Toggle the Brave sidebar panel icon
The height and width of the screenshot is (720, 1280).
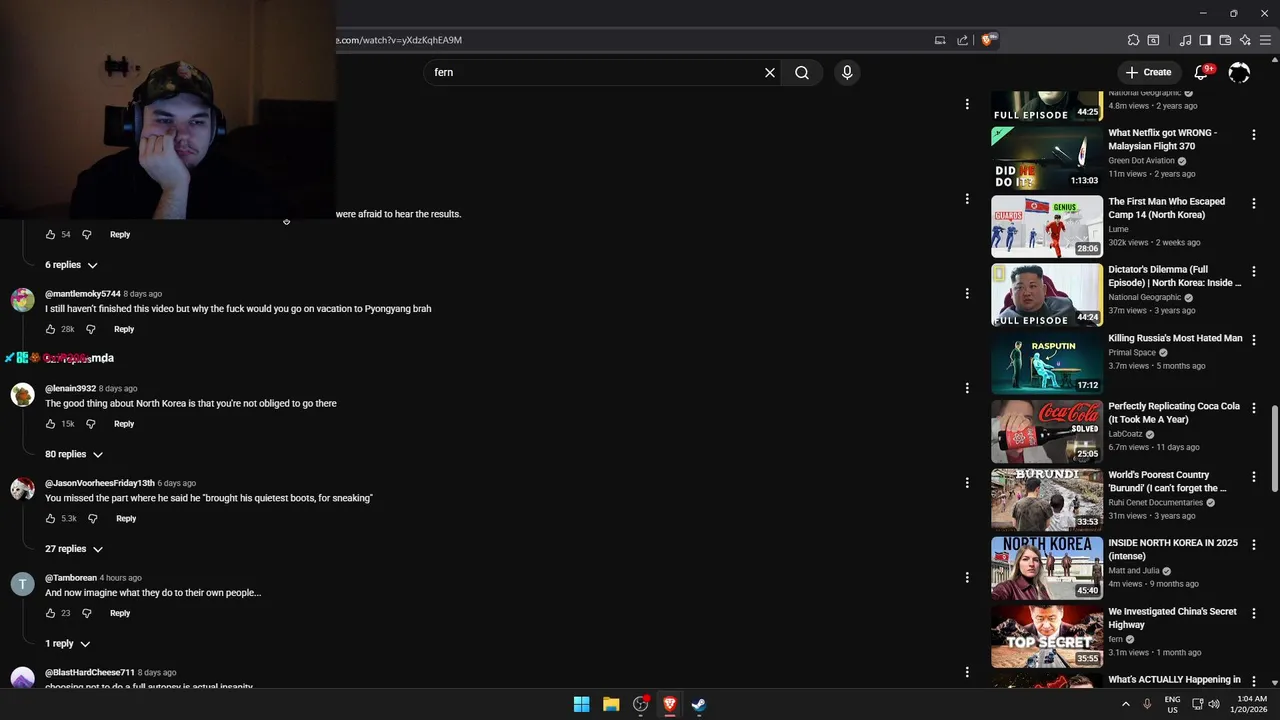[1205, 40]
